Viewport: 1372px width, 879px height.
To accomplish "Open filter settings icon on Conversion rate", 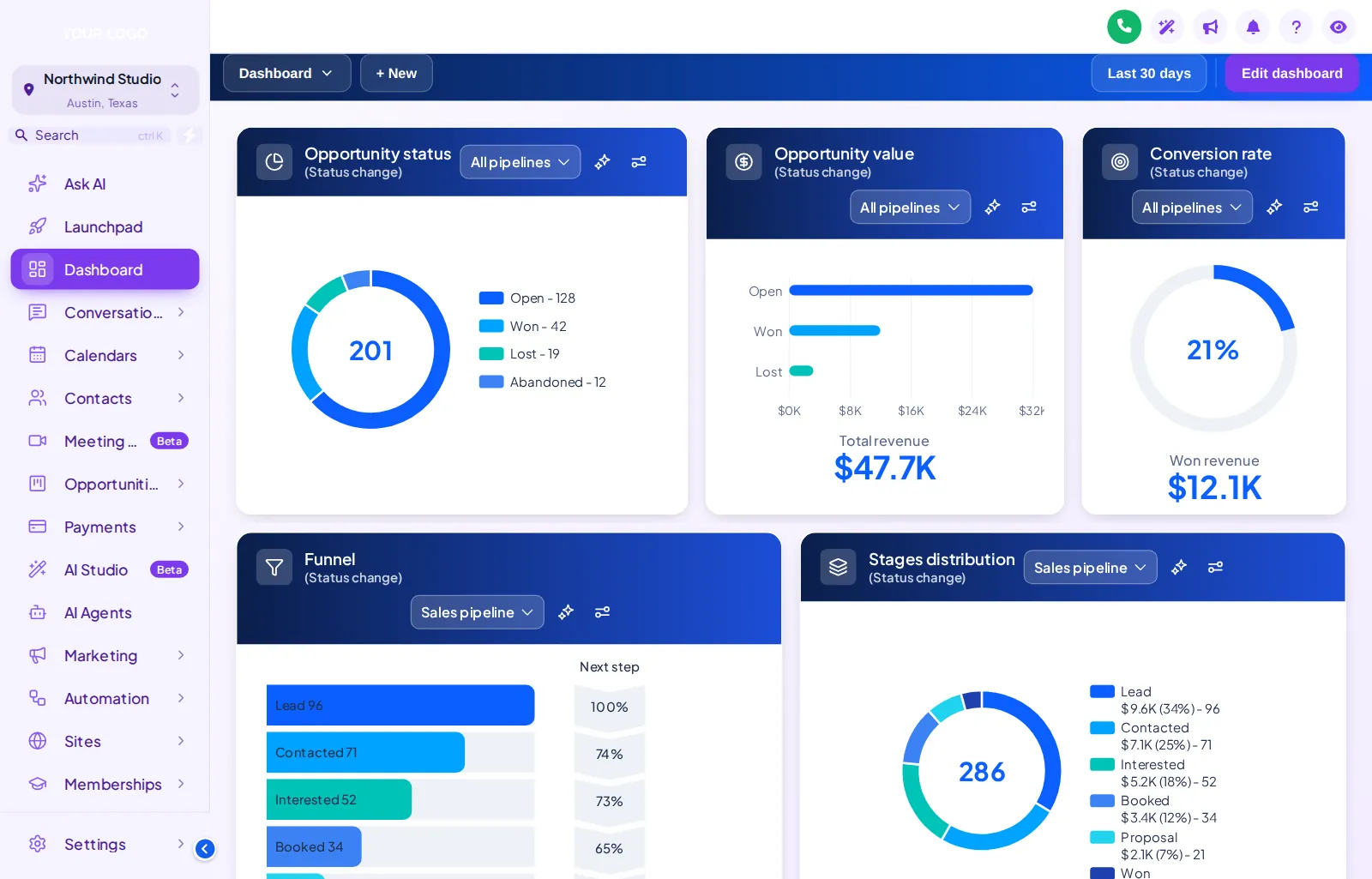I will tap(1311, 207).
